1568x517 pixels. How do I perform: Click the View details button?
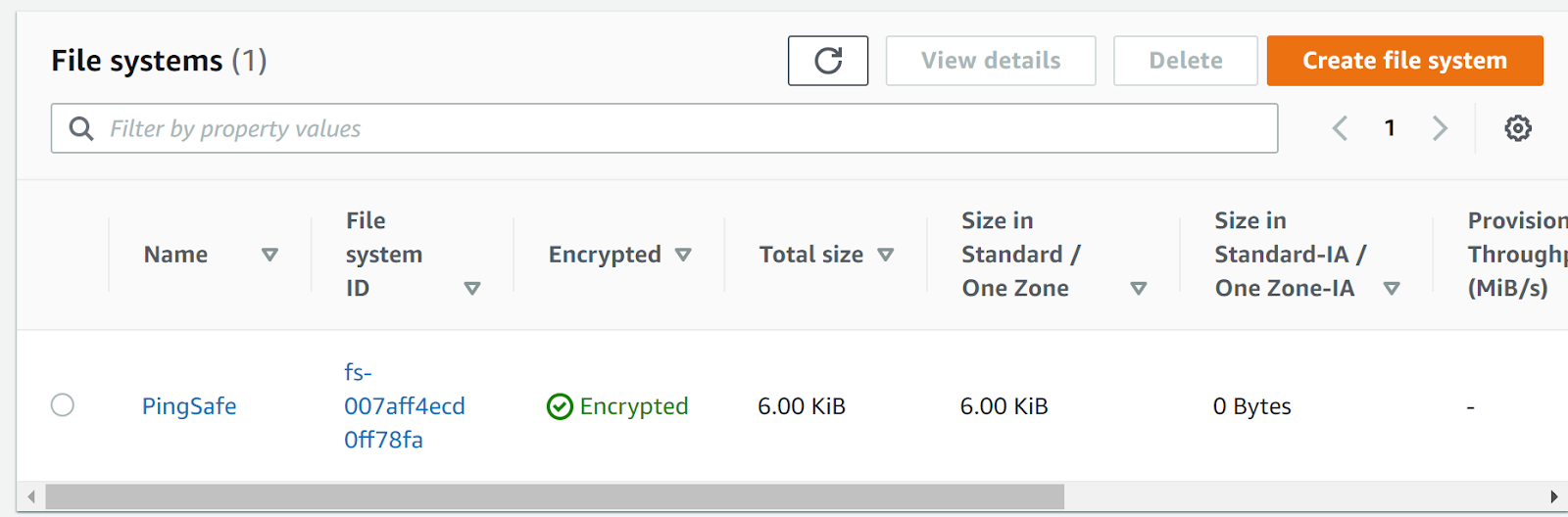pos(991,61)
